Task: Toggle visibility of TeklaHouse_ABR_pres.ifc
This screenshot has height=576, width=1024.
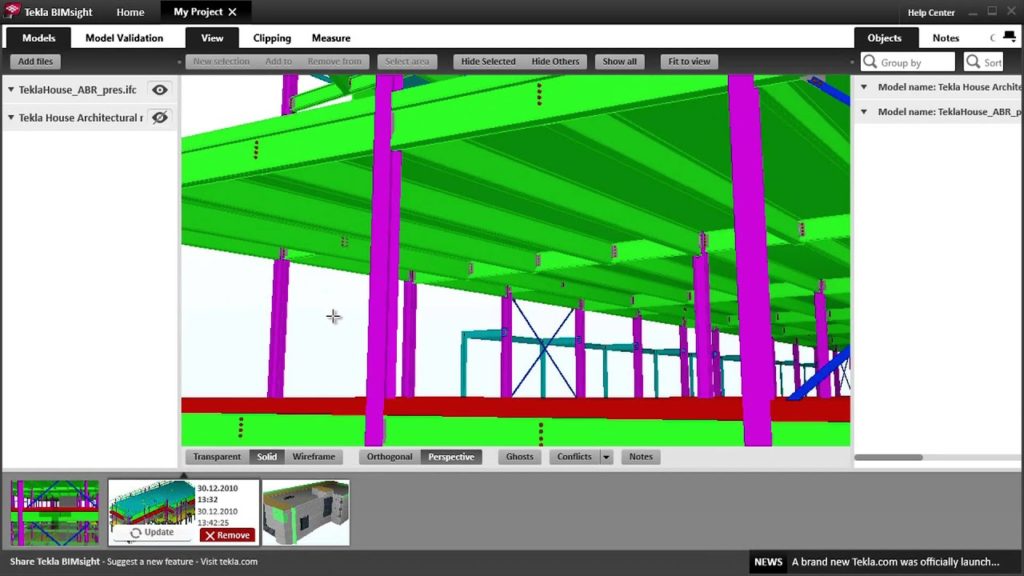Action: [159, 89]
